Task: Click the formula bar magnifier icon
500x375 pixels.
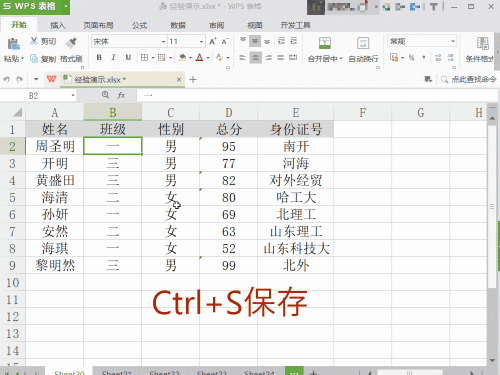Action: (105, 95)
